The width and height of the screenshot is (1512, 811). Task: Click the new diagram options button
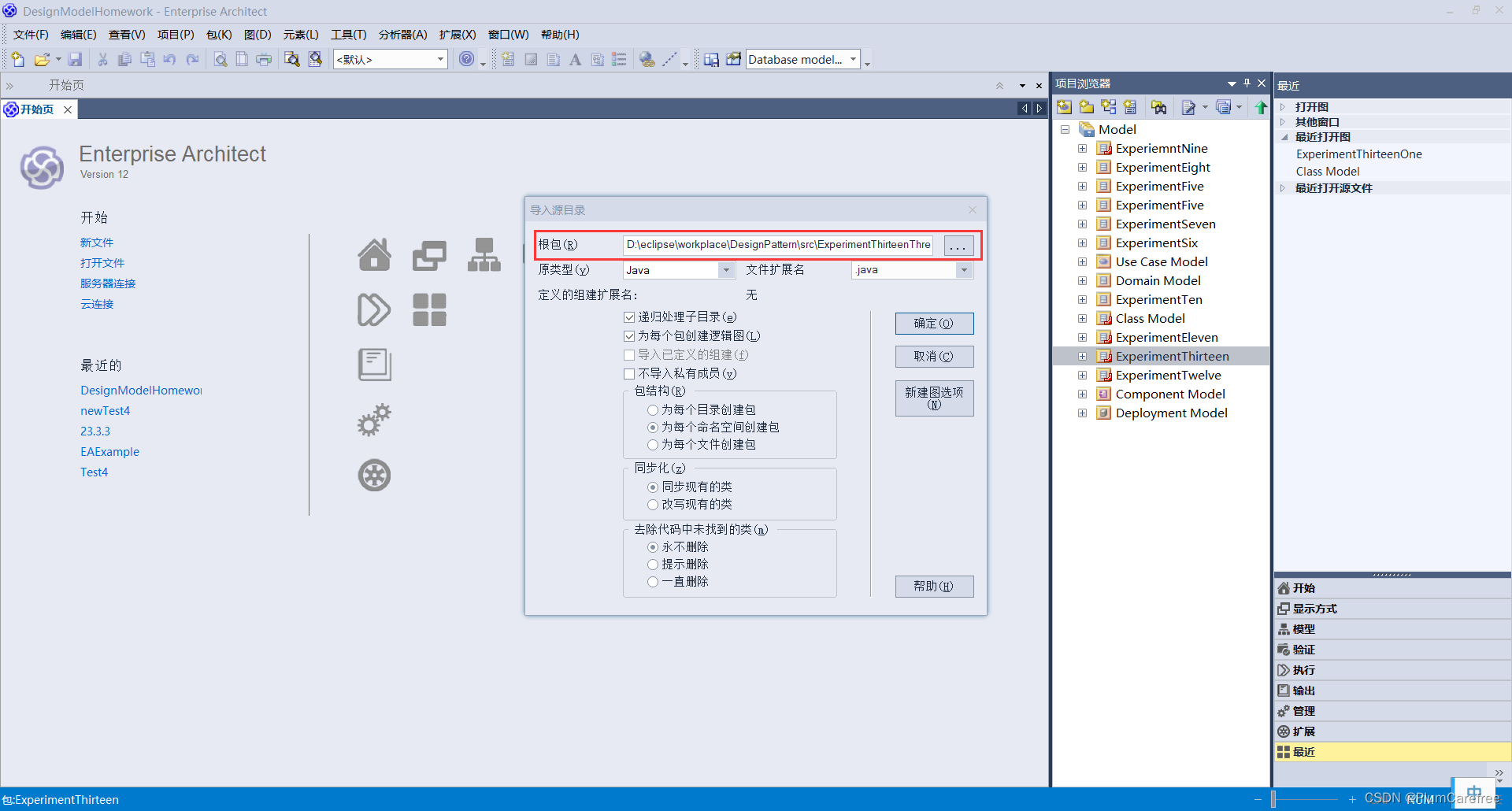coord(934,398)
